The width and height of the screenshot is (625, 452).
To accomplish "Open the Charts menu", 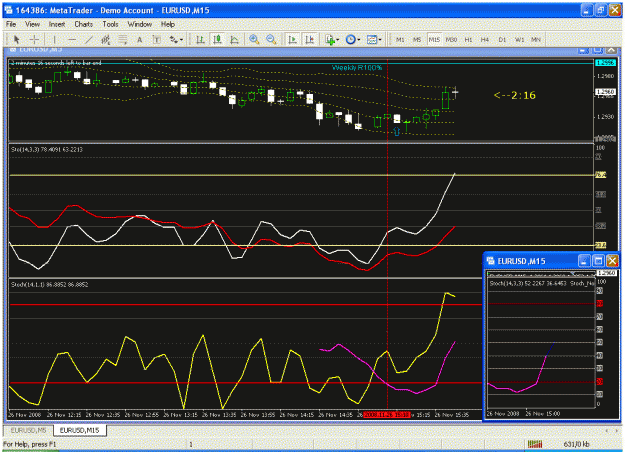I will (x=84, y=24).
